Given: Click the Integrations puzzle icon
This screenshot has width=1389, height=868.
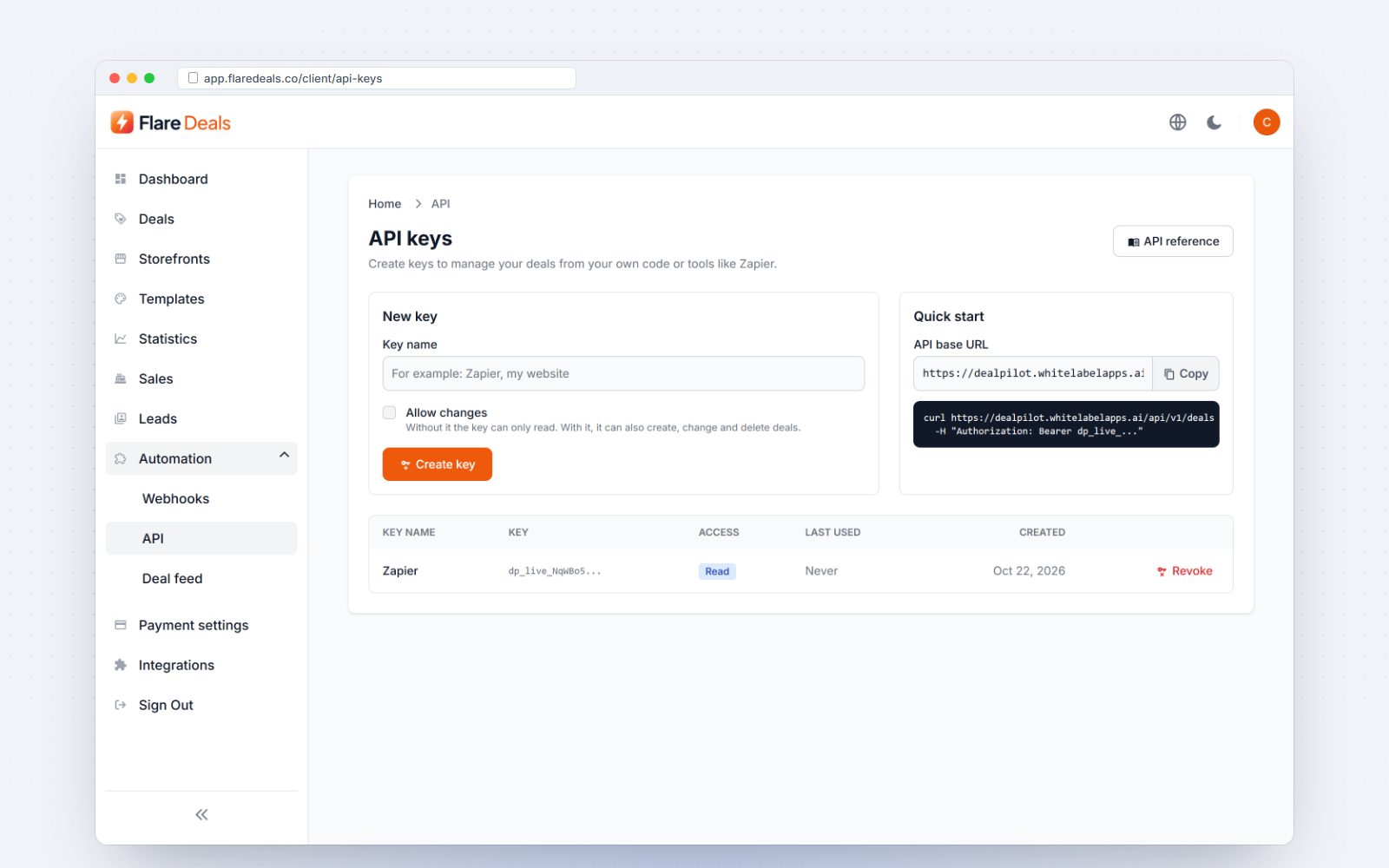Looking at the screenshot, I should [121, 665].
